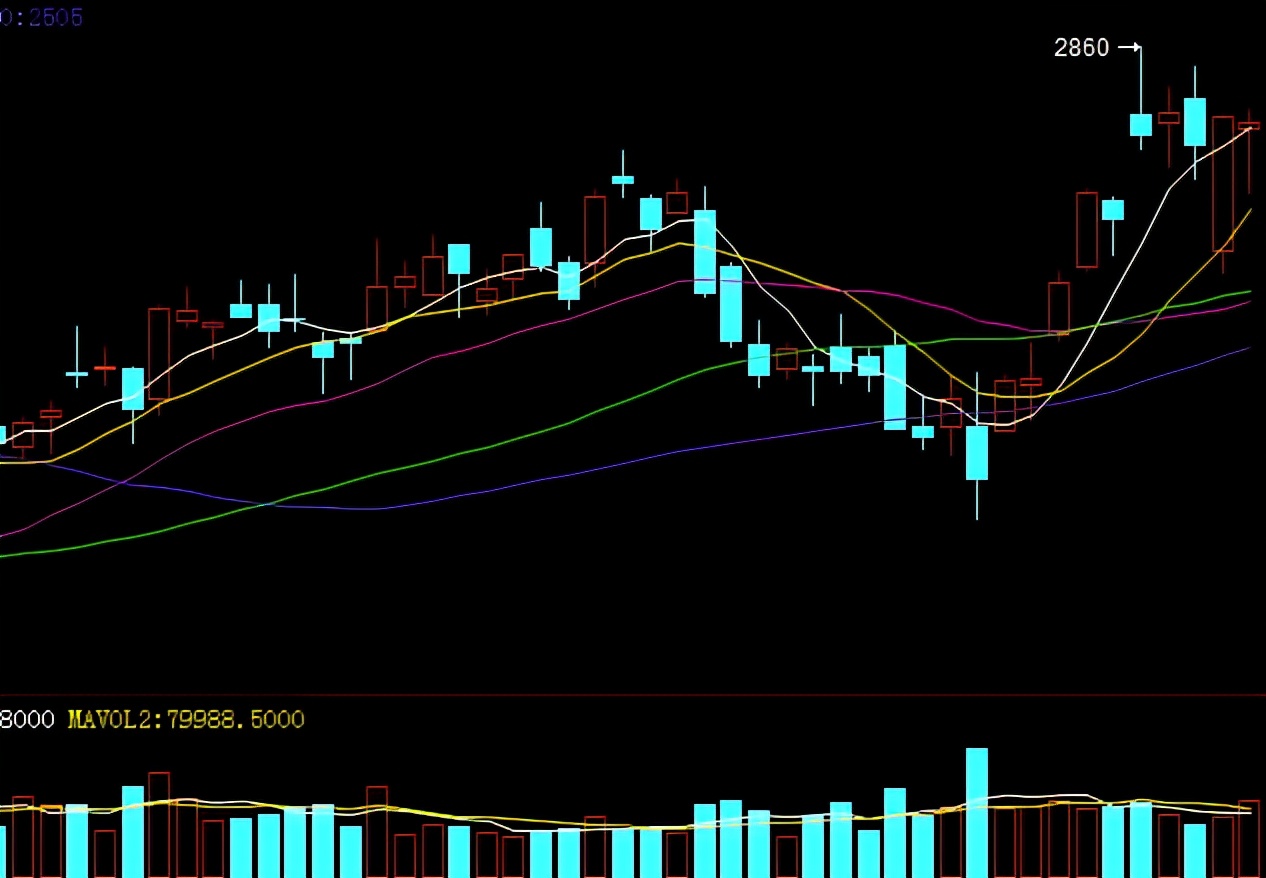The width and height of the screenshot is (1266, 878).
Task: Click the MAVOL2:79988.5000 indicator label
Action: pos(186,719)
